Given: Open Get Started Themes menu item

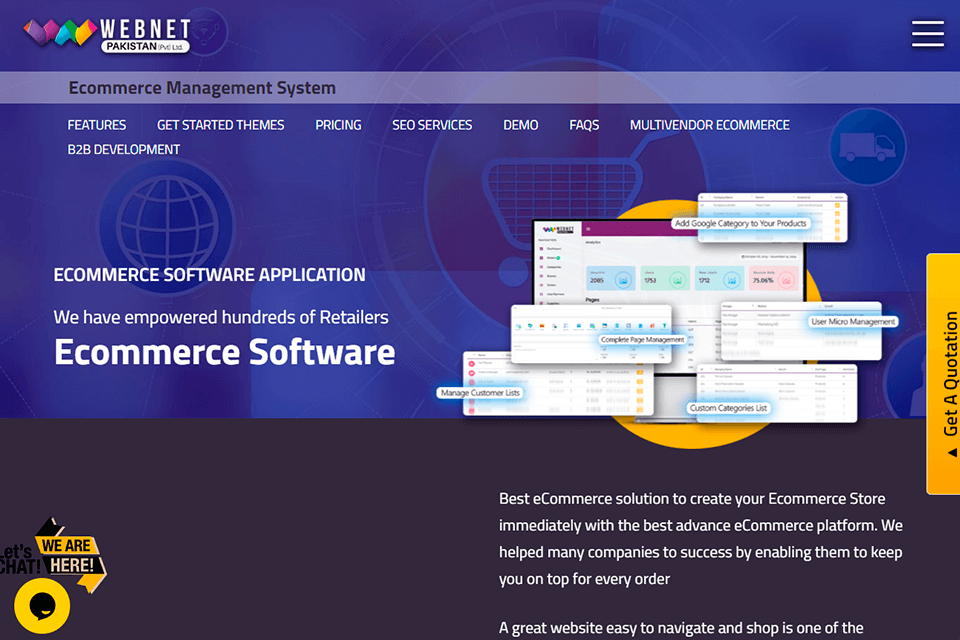Looking at the screenshot, I should click(220, 125).
